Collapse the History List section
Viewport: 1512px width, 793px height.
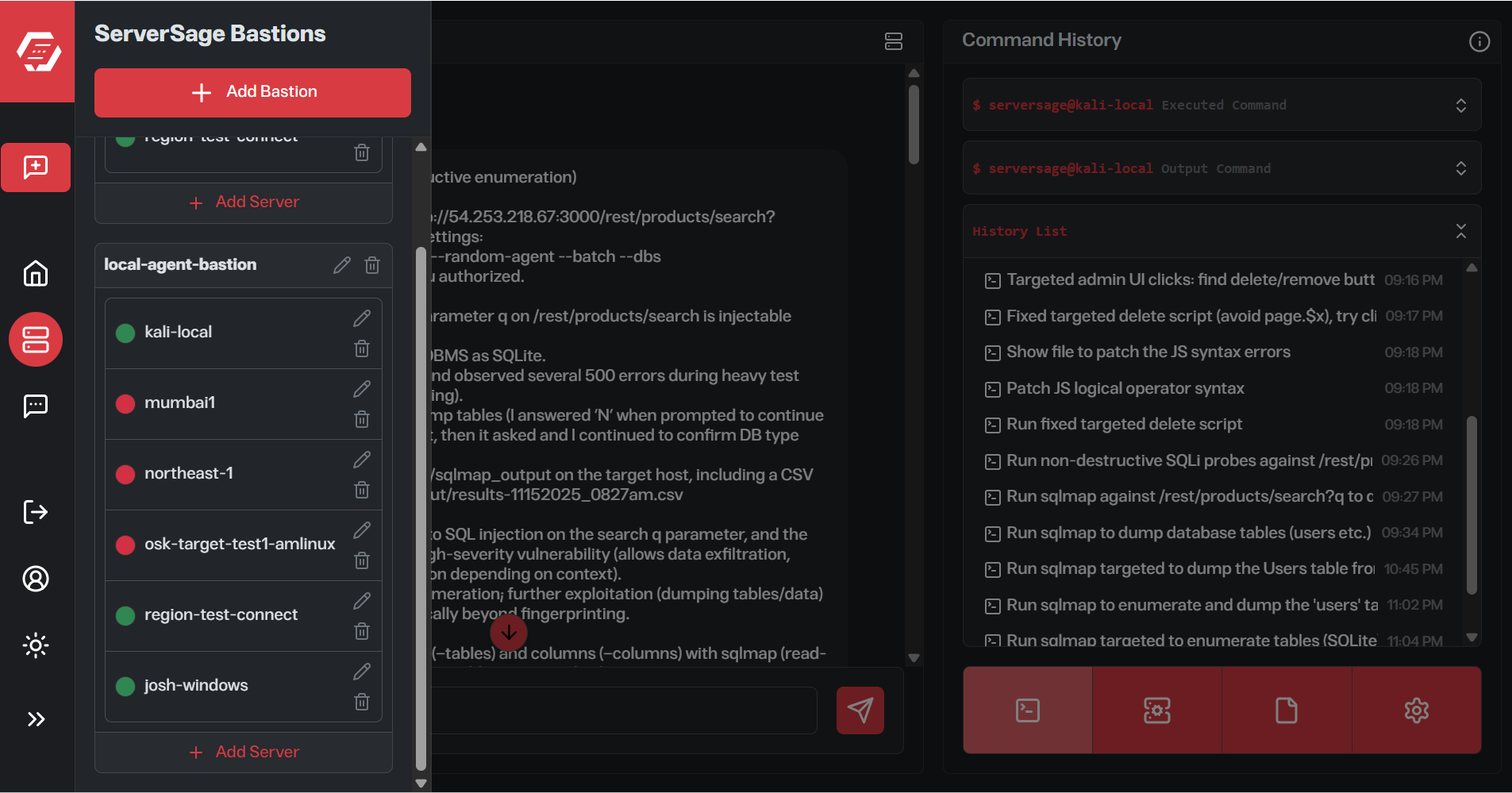(x=1222, y=231)
